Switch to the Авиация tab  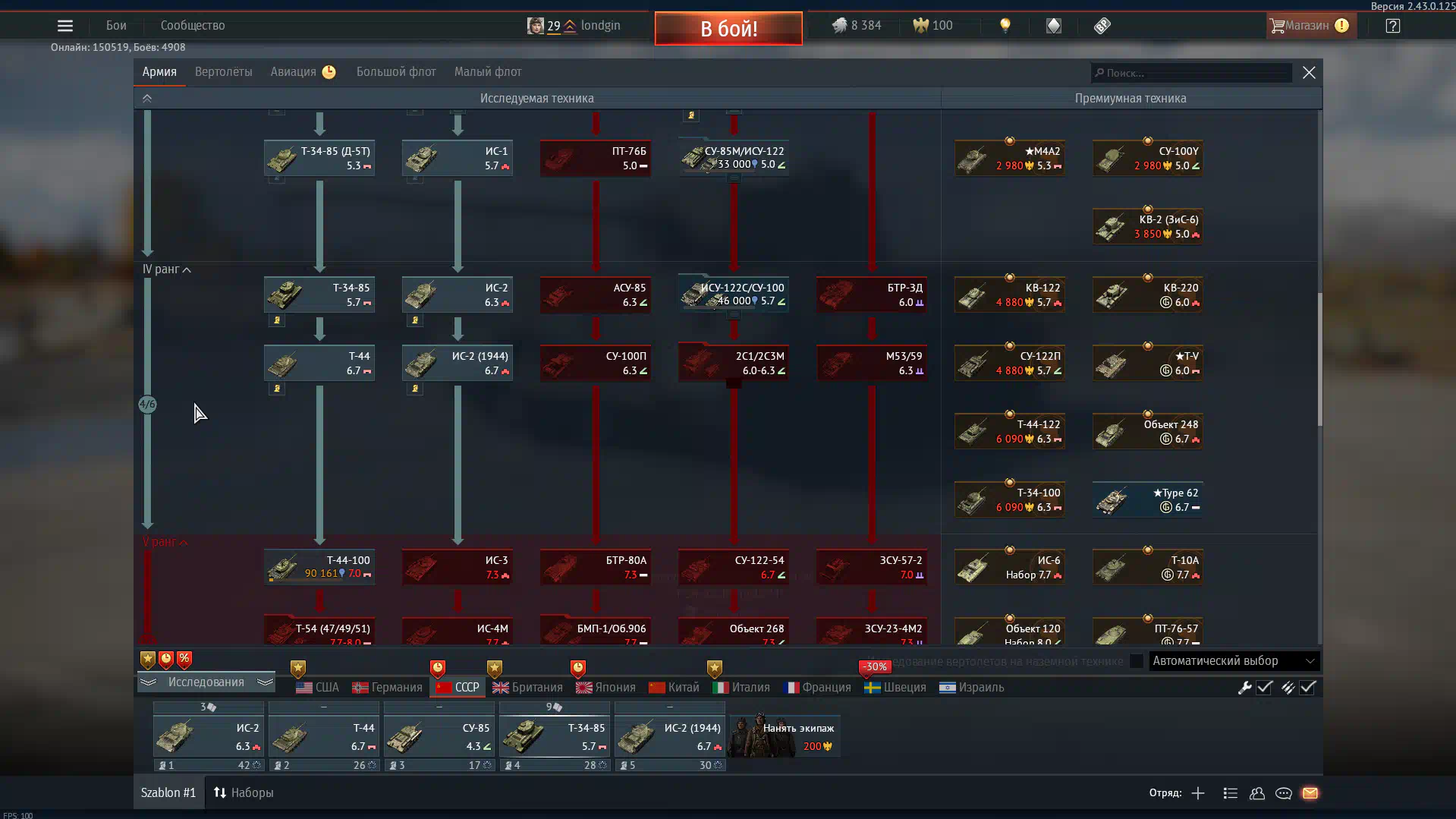pos(302,72)
